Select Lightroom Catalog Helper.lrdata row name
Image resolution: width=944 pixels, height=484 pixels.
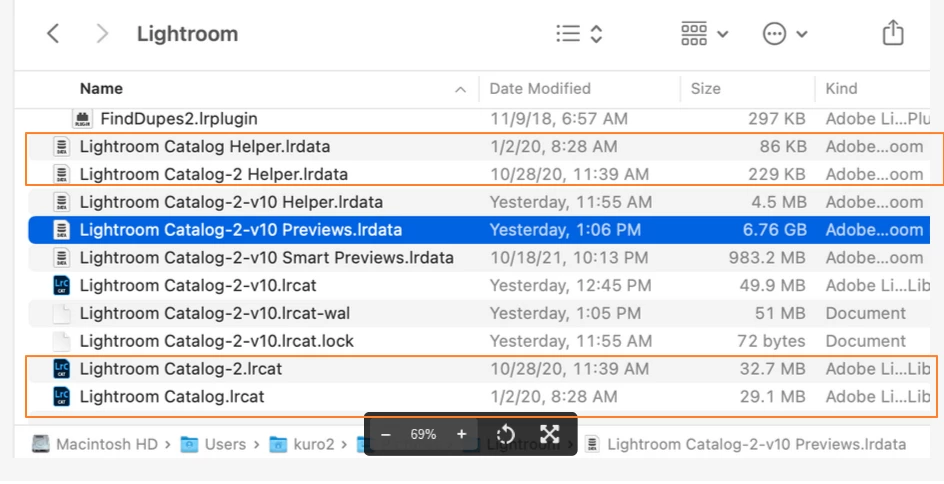tap(205, 146)
